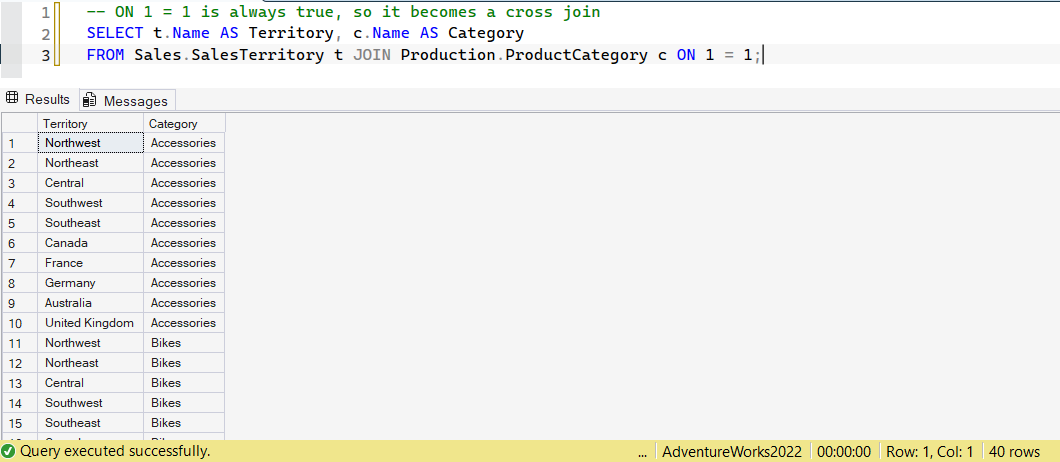The width and height of the screenshot is (1060, 462).
Task: Select grid row 14 by its row header
Action: point(20,402)
